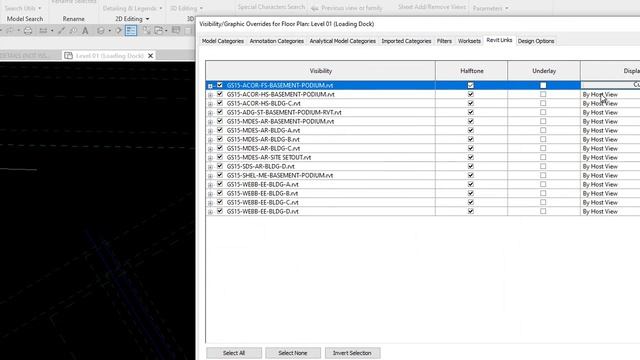Click the Invert Selection button
Image resolution: width=640 pixels, height=360 pixels.
coord(352,353)
